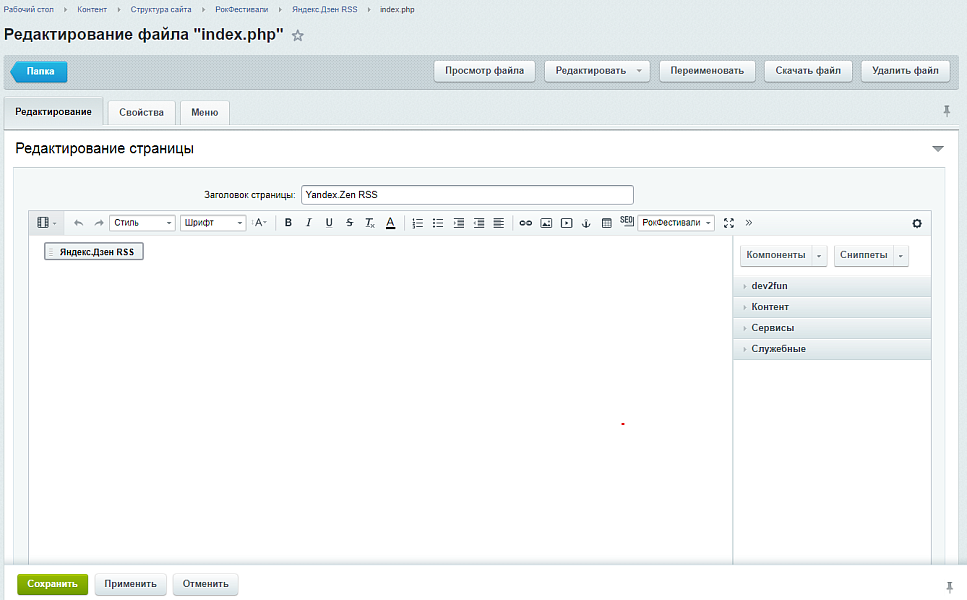
Task: Open the Стиль dropdown
Action: pyautogui.click(x=142, y=223)
